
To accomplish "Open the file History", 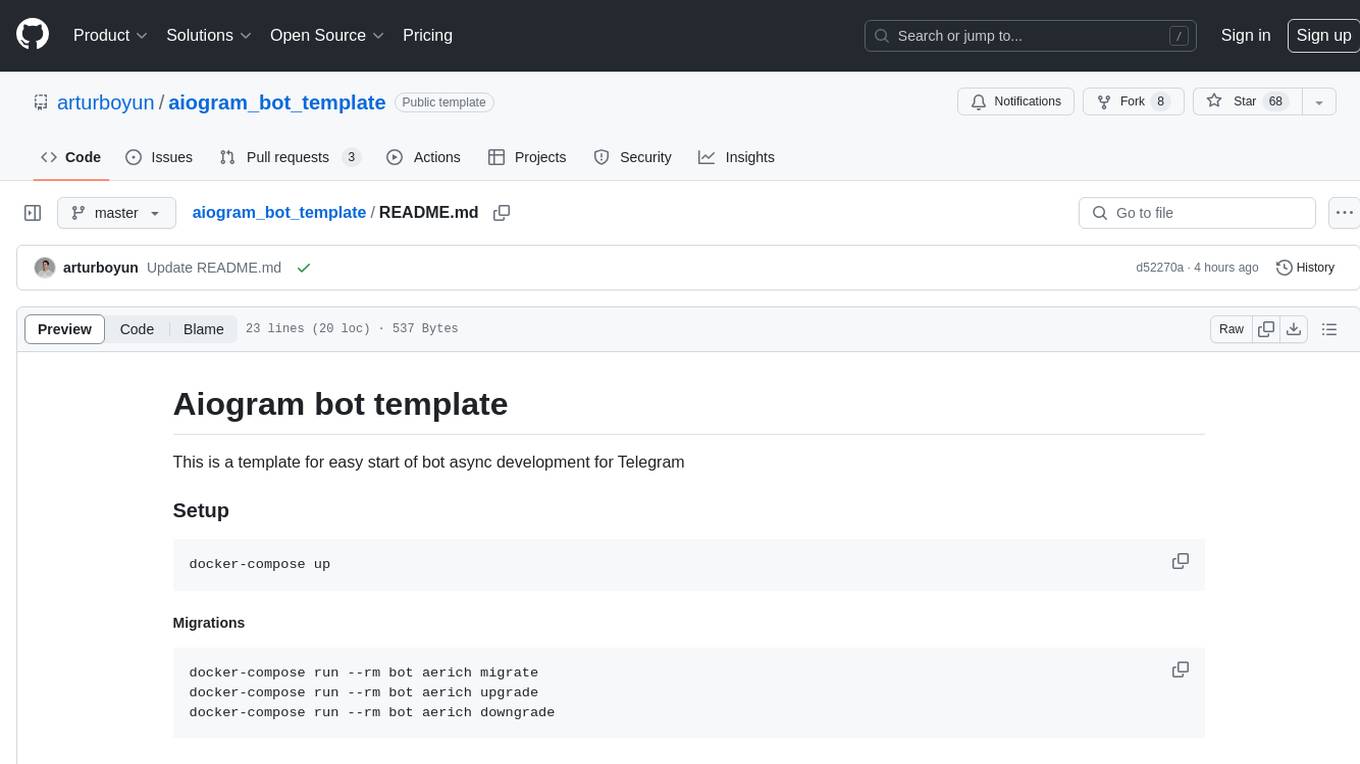I will [x=1305, y=268].
